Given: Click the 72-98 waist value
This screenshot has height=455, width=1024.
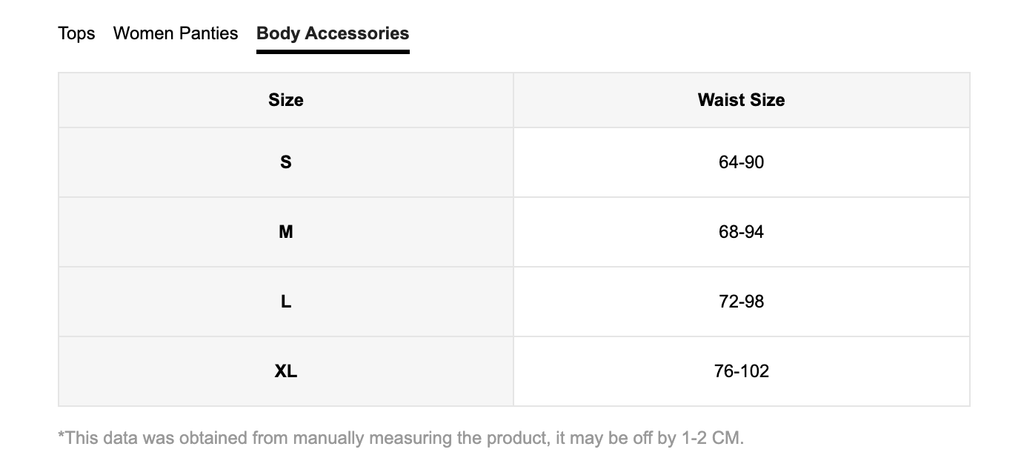Looking at the screenshot, I should pos(741,301).
